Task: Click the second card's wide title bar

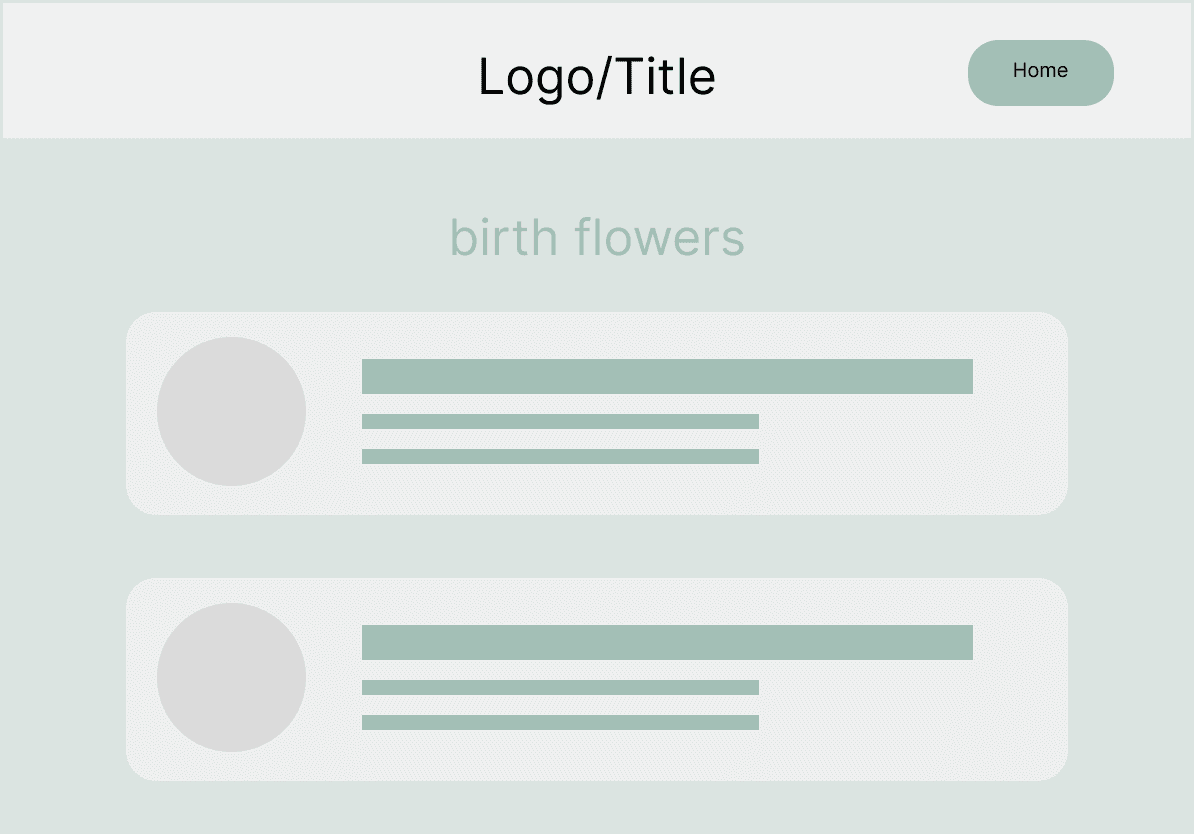Action: [x=667, y=642]
